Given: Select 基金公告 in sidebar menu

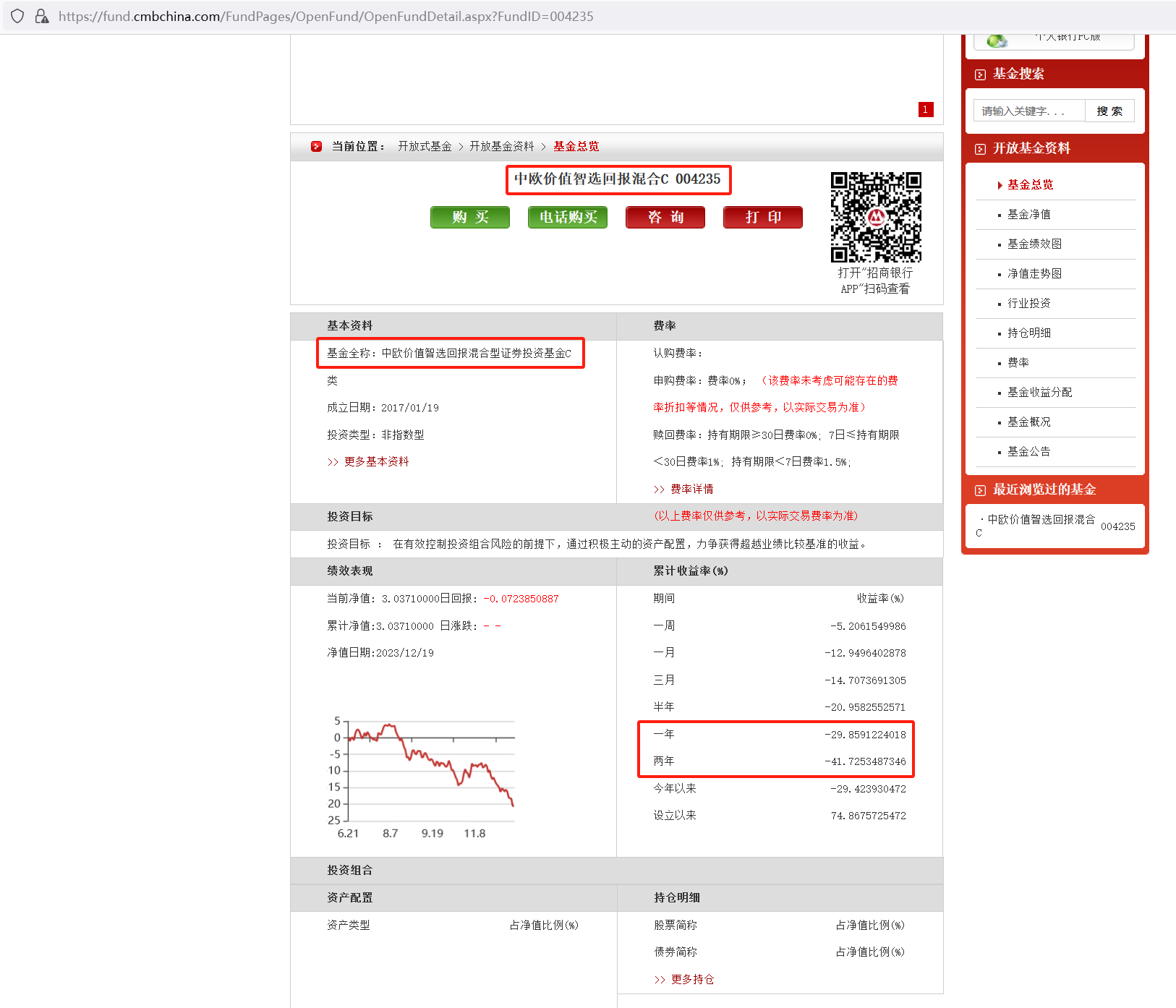Looking at the screenshot, I should tap(1029, 451).
